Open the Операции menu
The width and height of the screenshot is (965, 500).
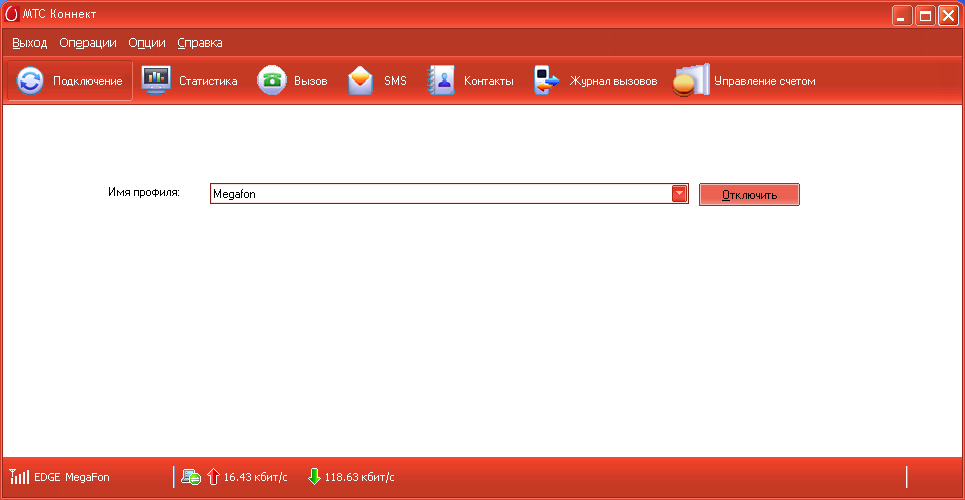click(88, 43)
